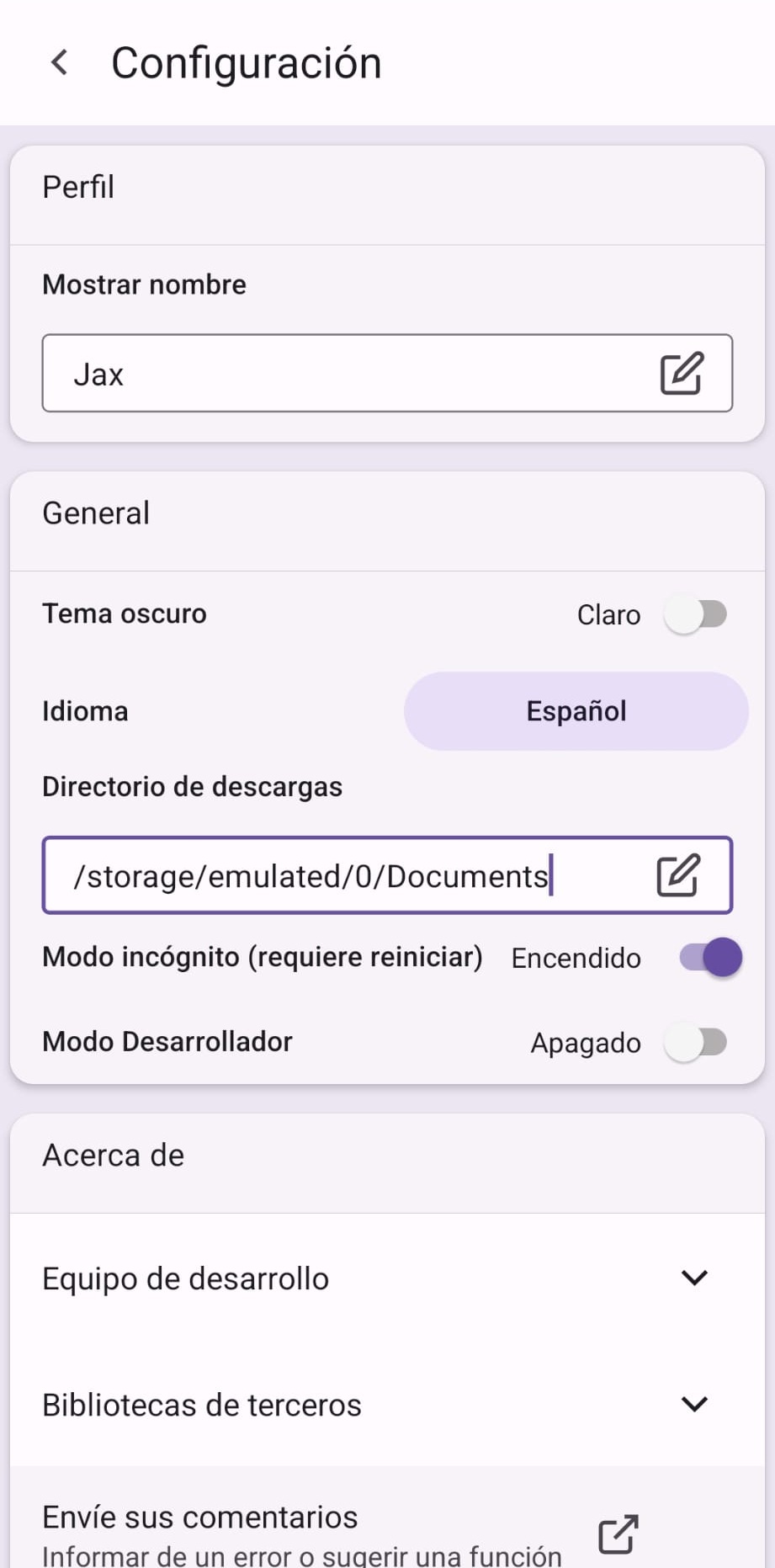Select the Perfil section header
Image resolution: width=775 pixels, height=1568 pixels.
tap(78, 187)
